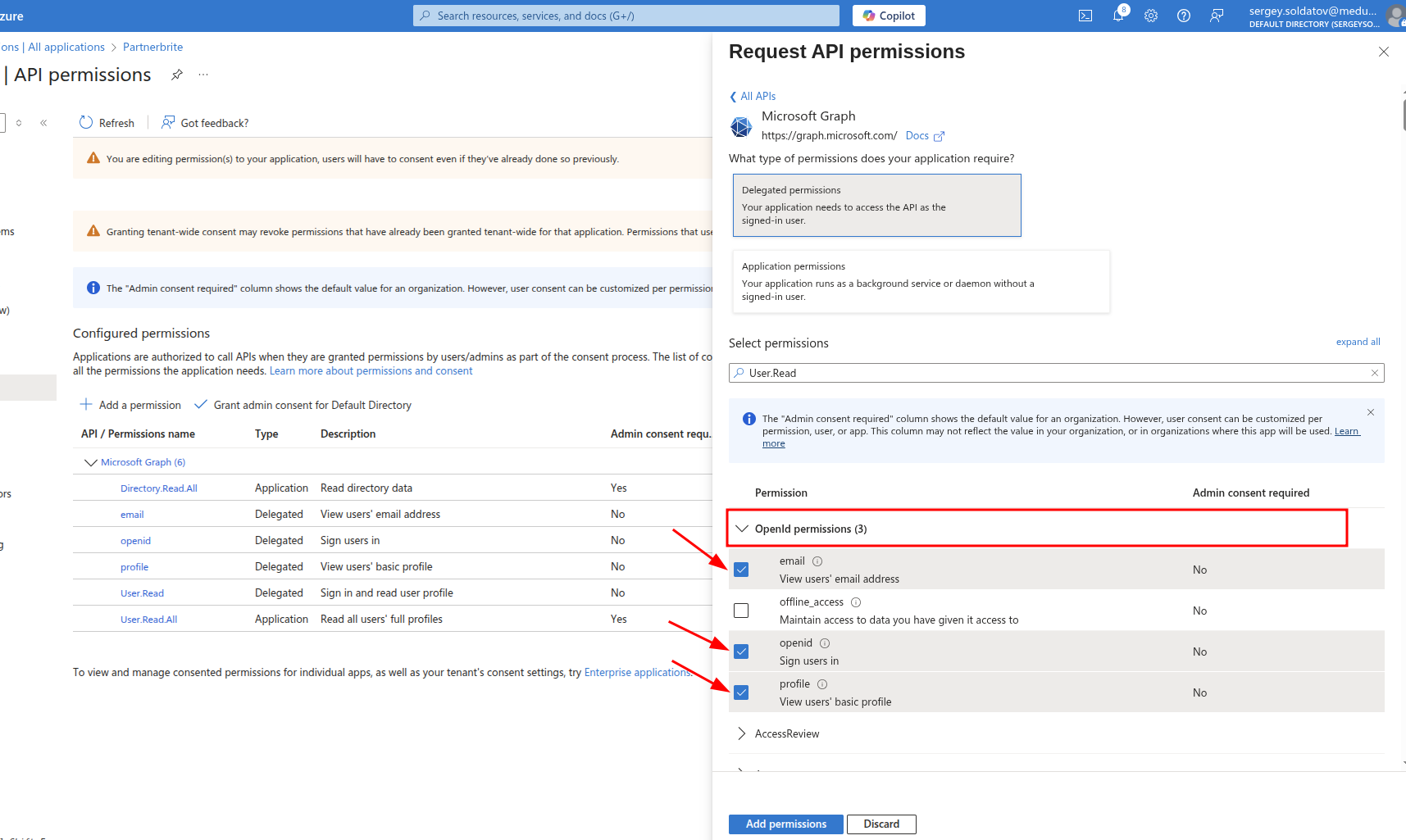Image resolution: width=1406 pixels, height=840 pixels.
Task: Click the user account avatar
Action: click(1396, 16)
